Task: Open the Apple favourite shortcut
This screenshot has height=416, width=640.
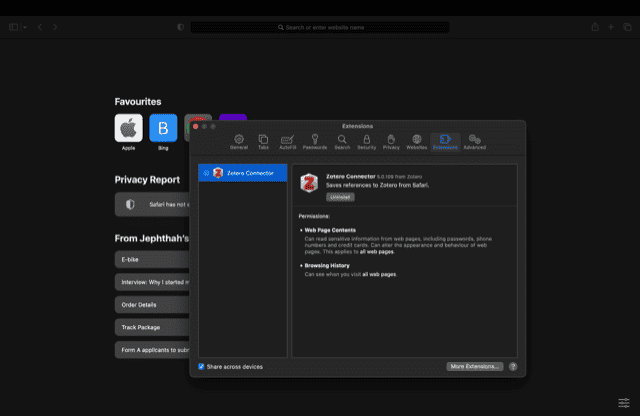Action: click(x=128, y=128)
